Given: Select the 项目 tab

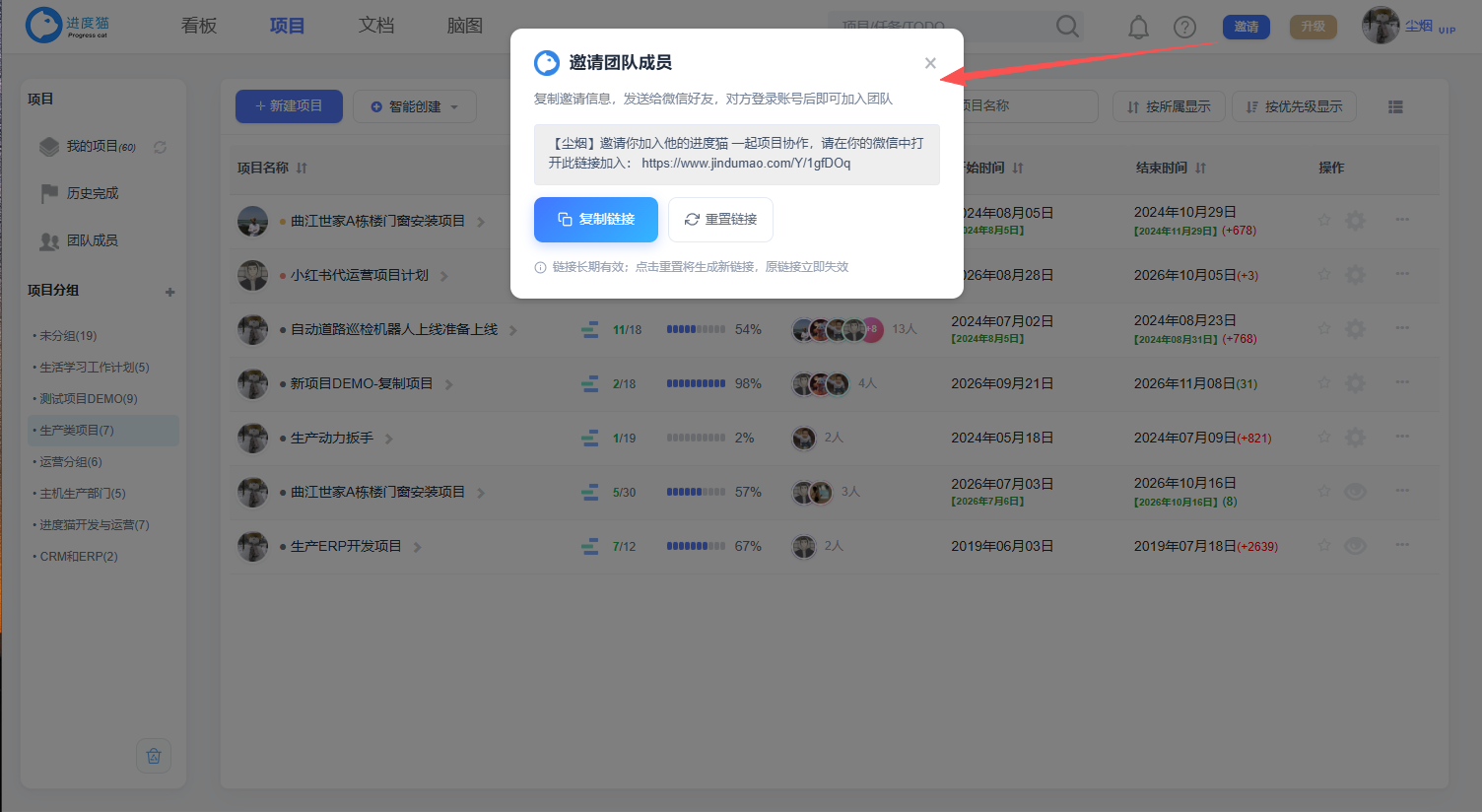Looking at the screenshot, I should click(x=288, y=26).
